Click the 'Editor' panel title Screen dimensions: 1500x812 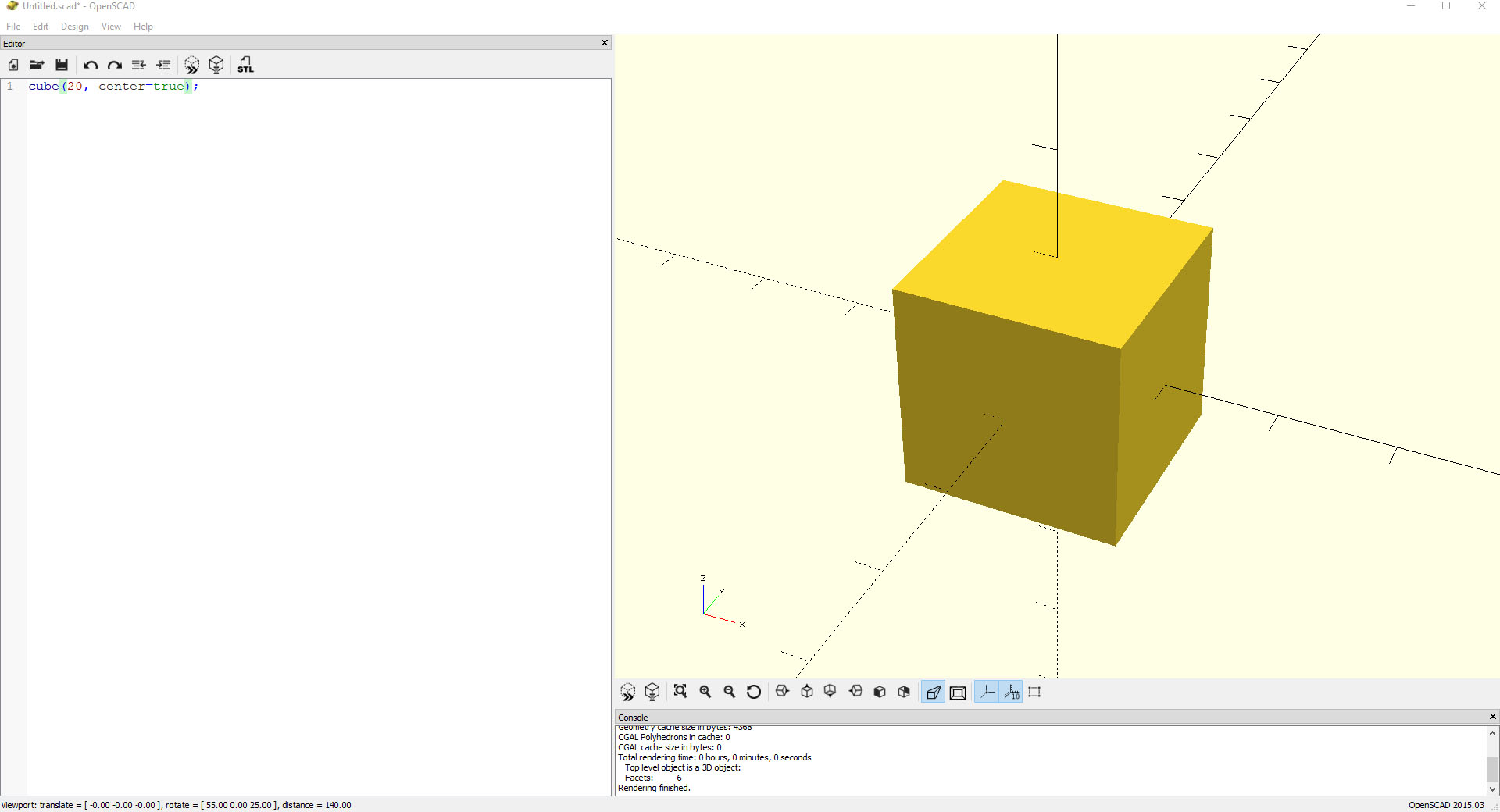tap(14, 44)
